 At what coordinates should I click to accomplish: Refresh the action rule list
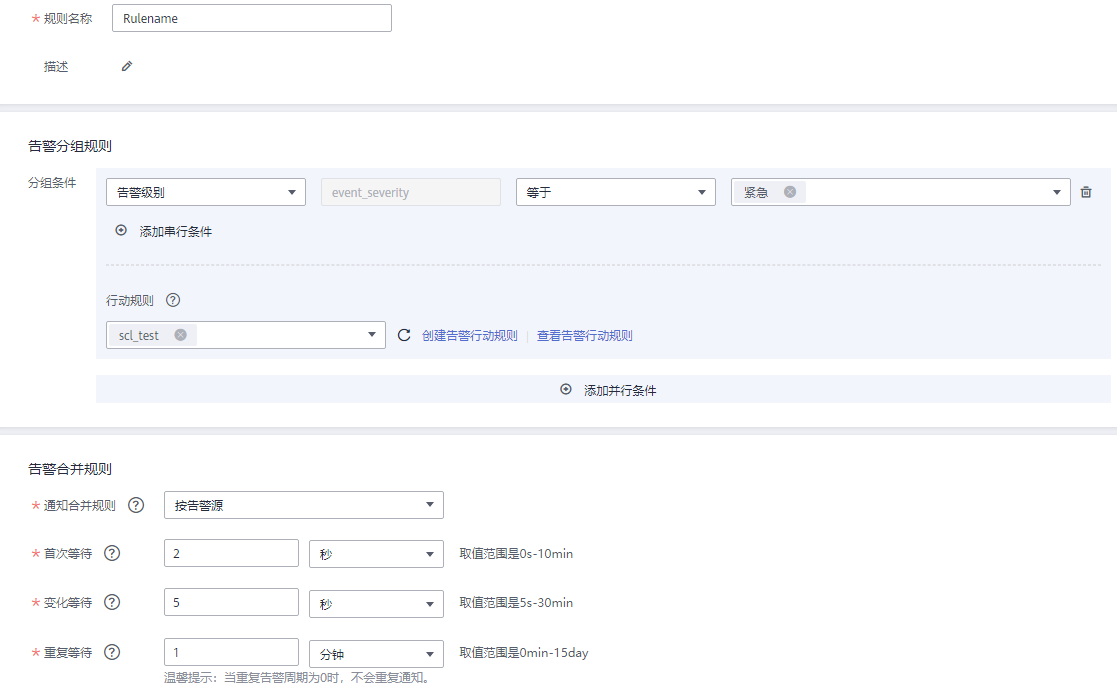tap(404, 336)
